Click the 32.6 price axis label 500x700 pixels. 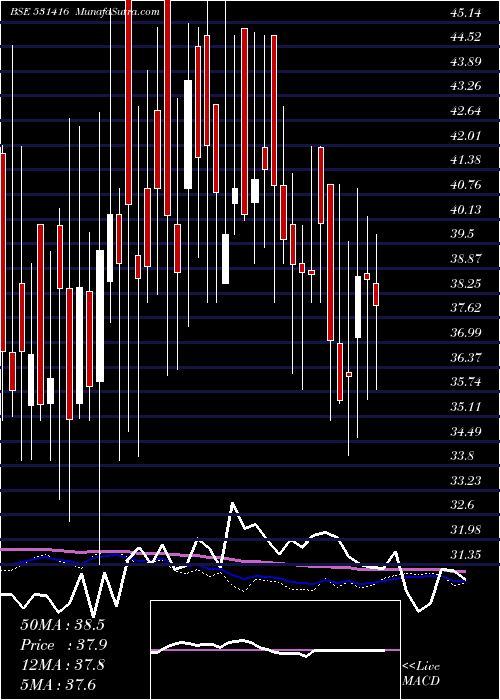[x=462, y=505]
